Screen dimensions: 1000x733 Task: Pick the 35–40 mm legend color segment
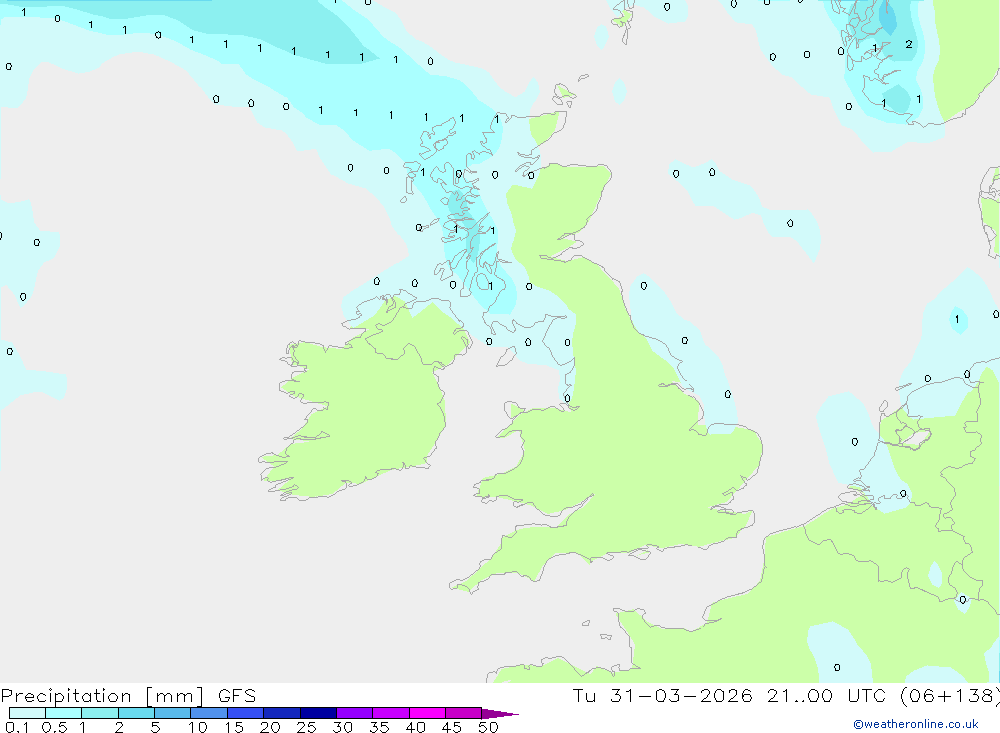coord(390,713)
